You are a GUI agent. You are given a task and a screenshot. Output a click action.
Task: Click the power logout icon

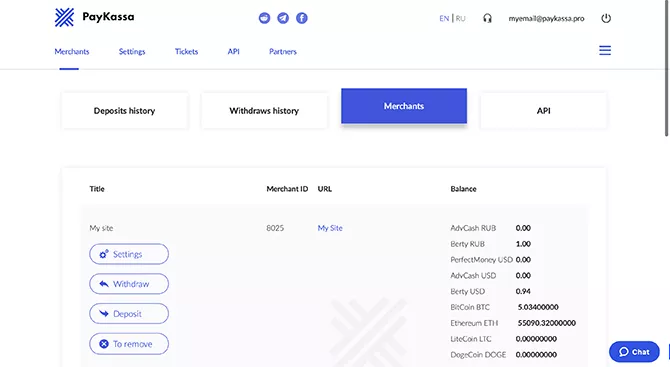point(606,18)
